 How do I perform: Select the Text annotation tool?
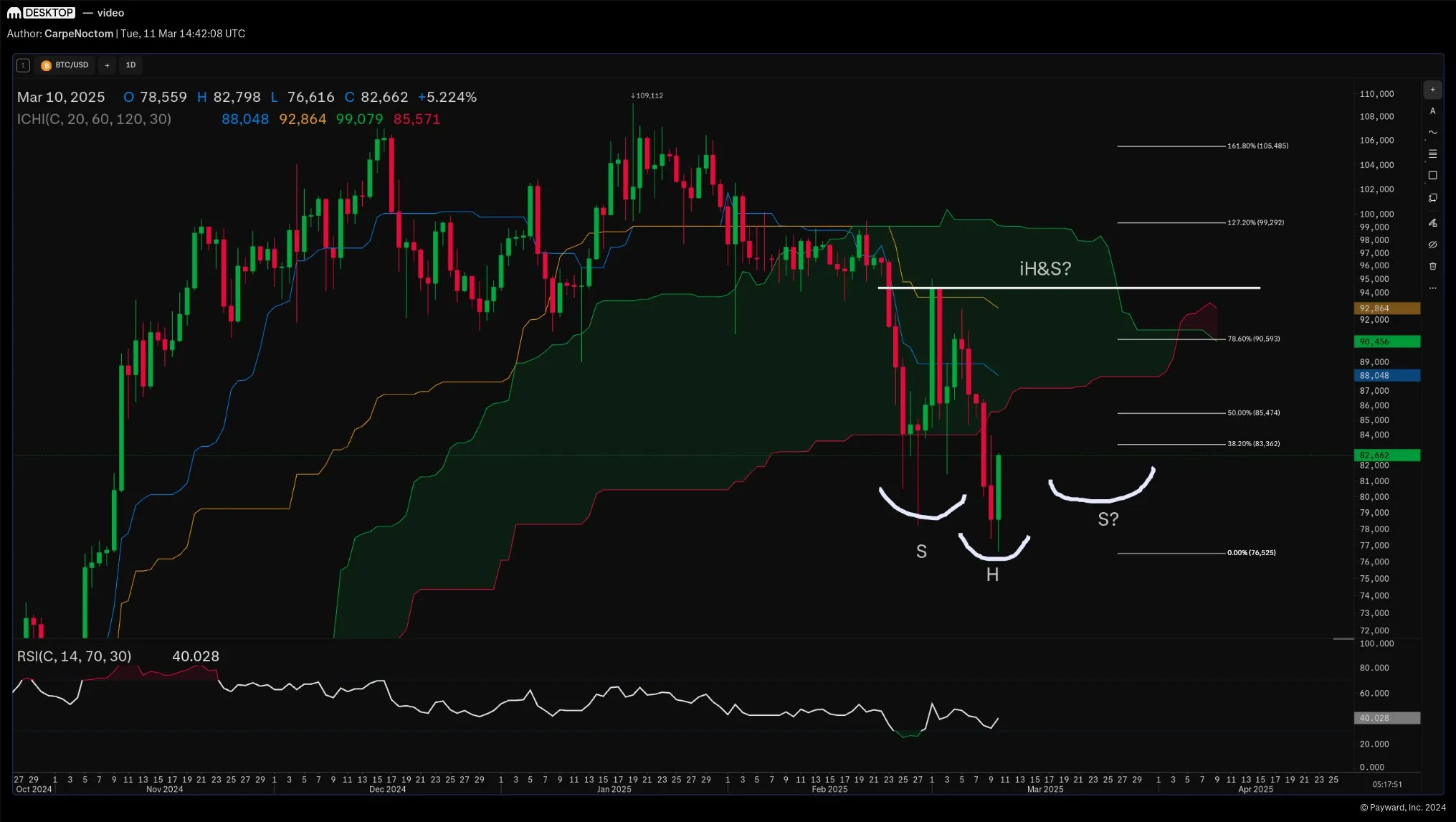1432,111
